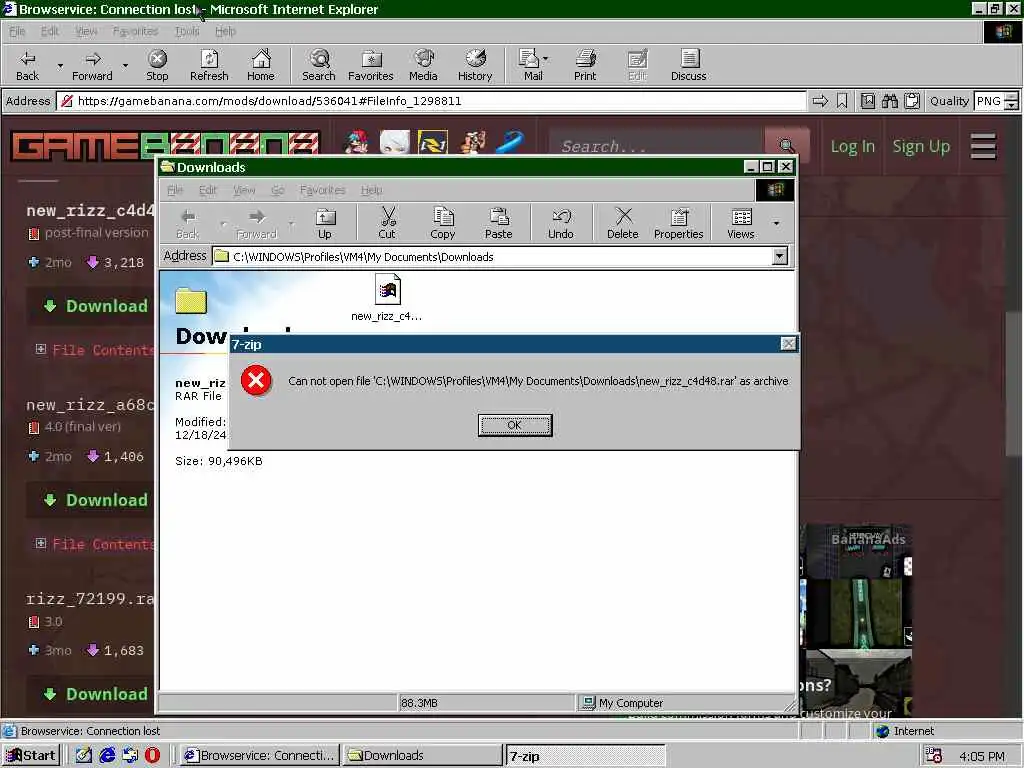1024x768 pixels.
Task: Click the Go arrow next to address bar
Action: click(820, 101)
